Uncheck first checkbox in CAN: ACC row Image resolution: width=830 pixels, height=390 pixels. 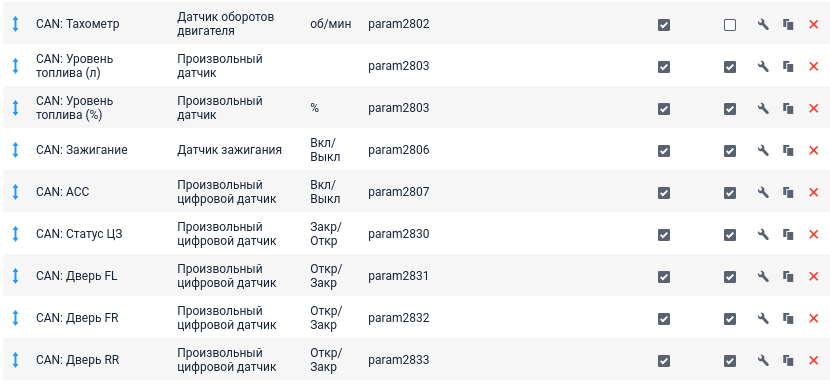(x=664, y=193)
